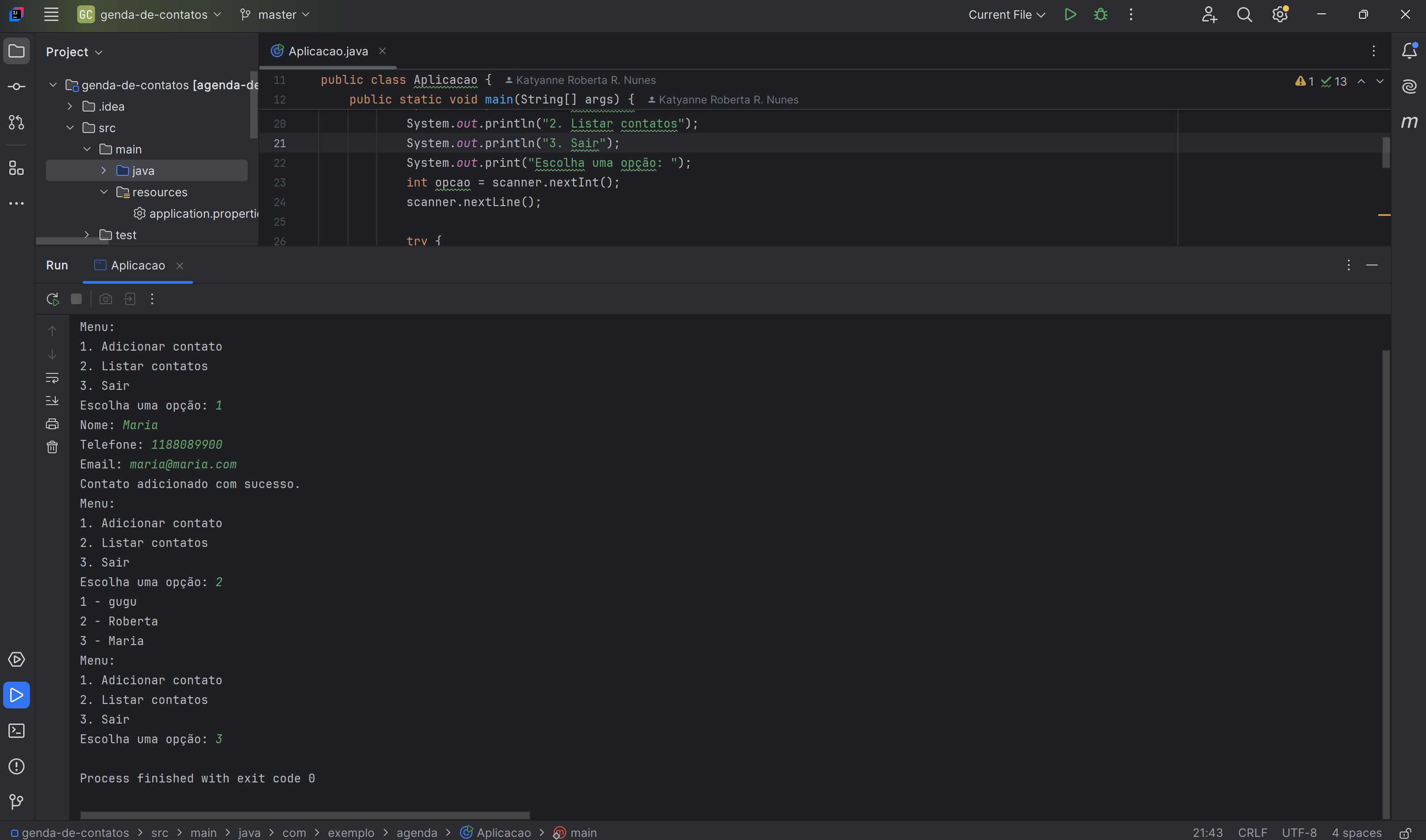Open Current File run configuration dropdown
1426x840 pixels.
point(1006,15)
